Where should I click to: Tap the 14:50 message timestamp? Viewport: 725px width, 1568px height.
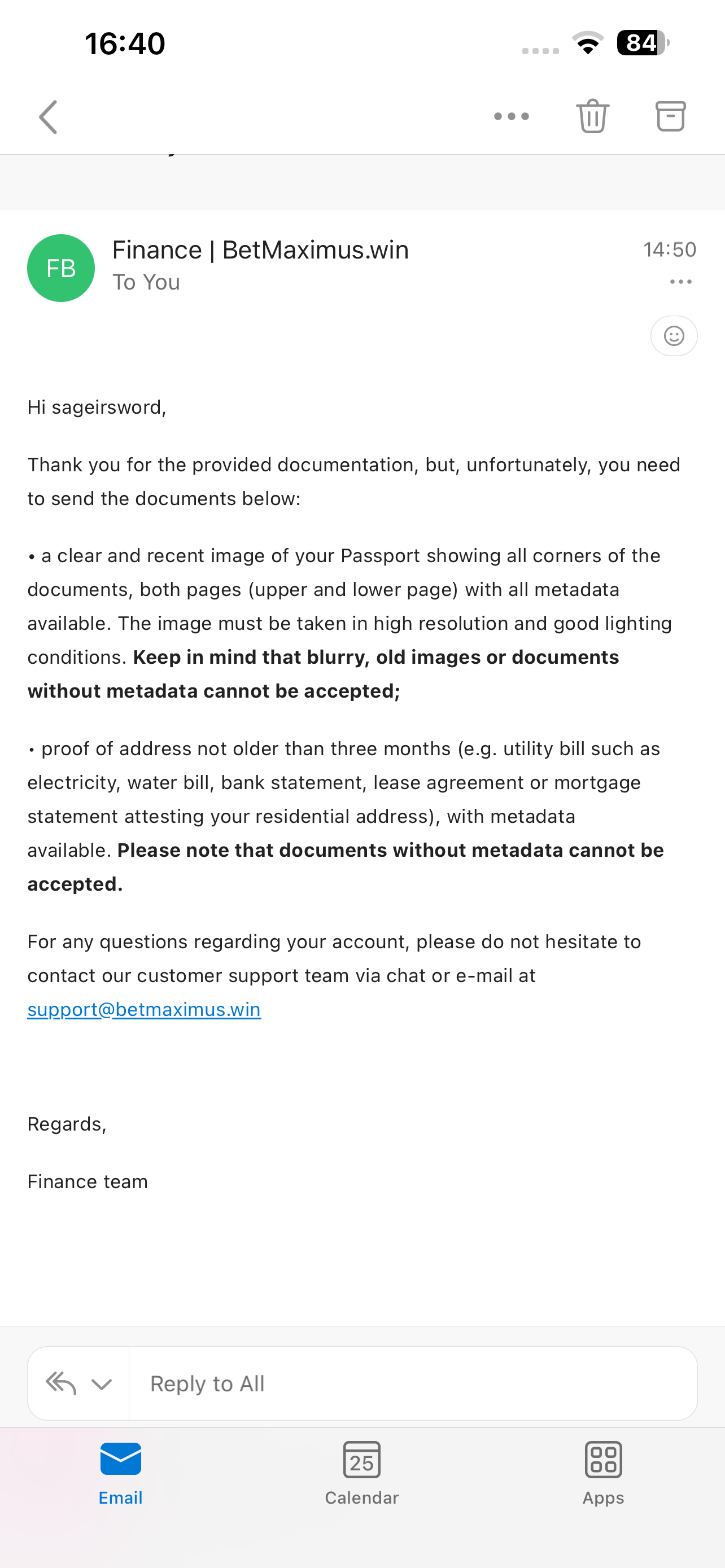click(x=670, y=249)
